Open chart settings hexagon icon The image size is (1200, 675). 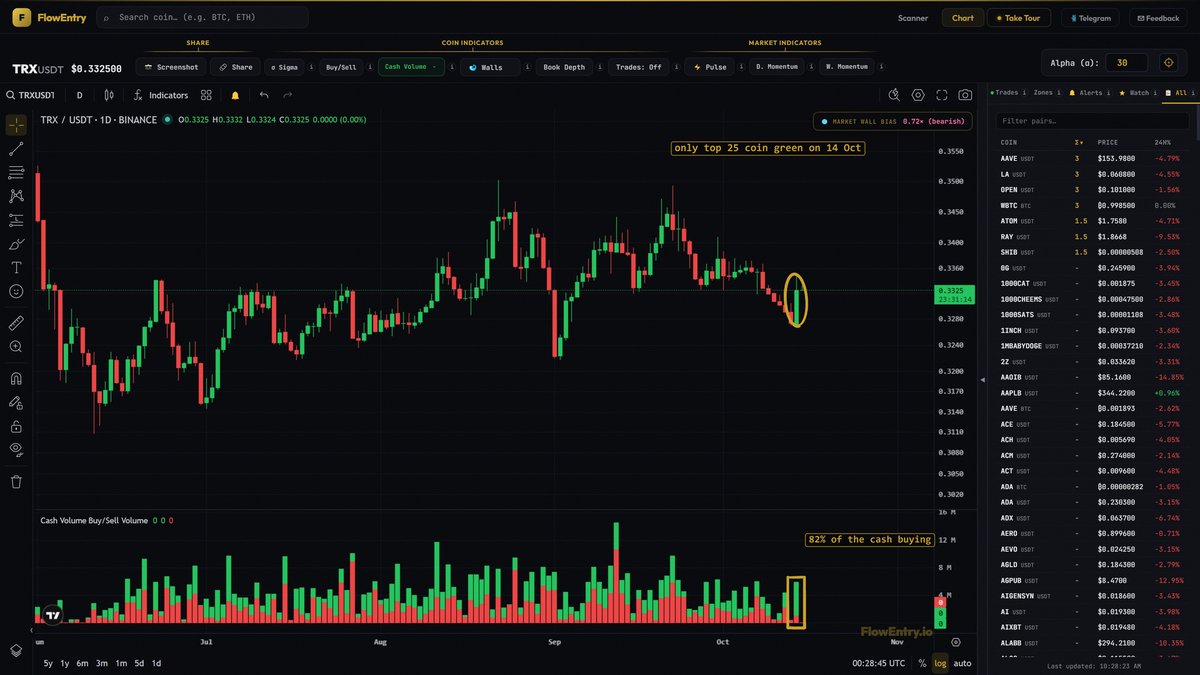click(x=918, y=95)
